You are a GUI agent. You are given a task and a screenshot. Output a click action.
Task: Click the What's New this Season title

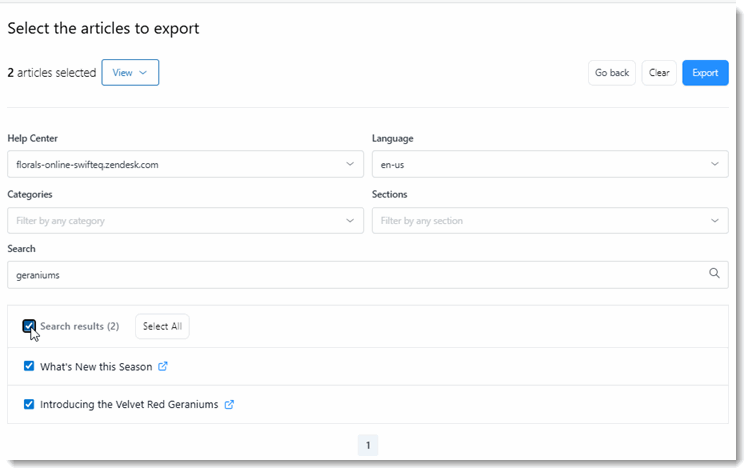coord(96,367)
